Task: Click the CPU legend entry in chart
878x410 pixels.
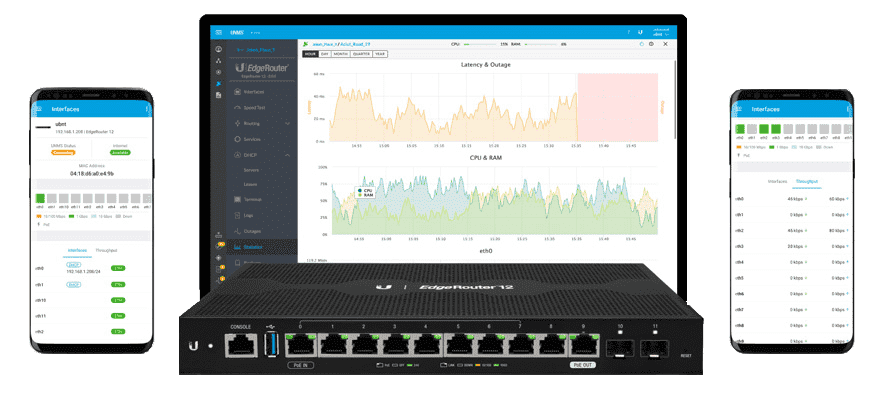Action: click(366, 190)
